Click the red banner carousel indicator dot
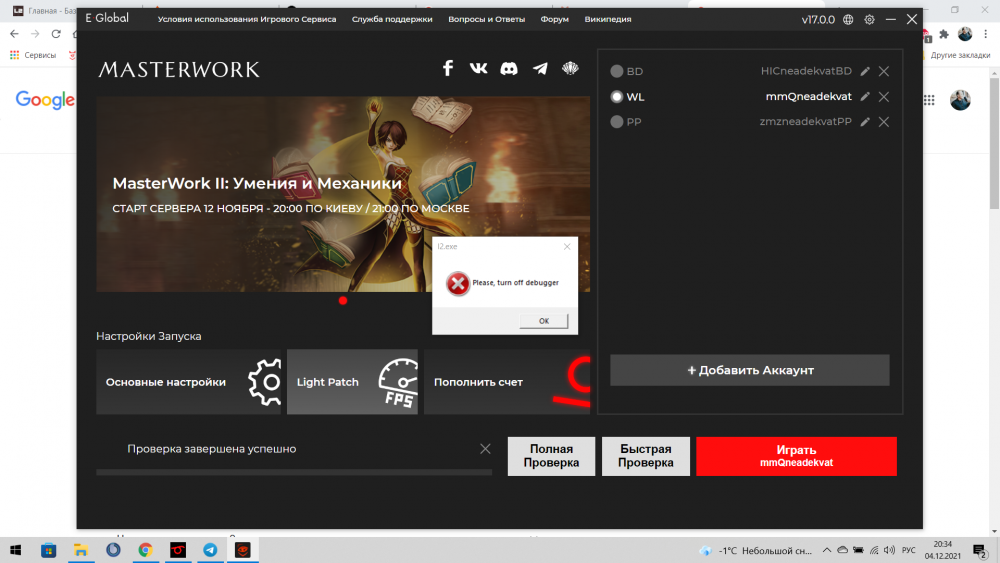Viewport: 1000px width, 563px height. point(343,301)
